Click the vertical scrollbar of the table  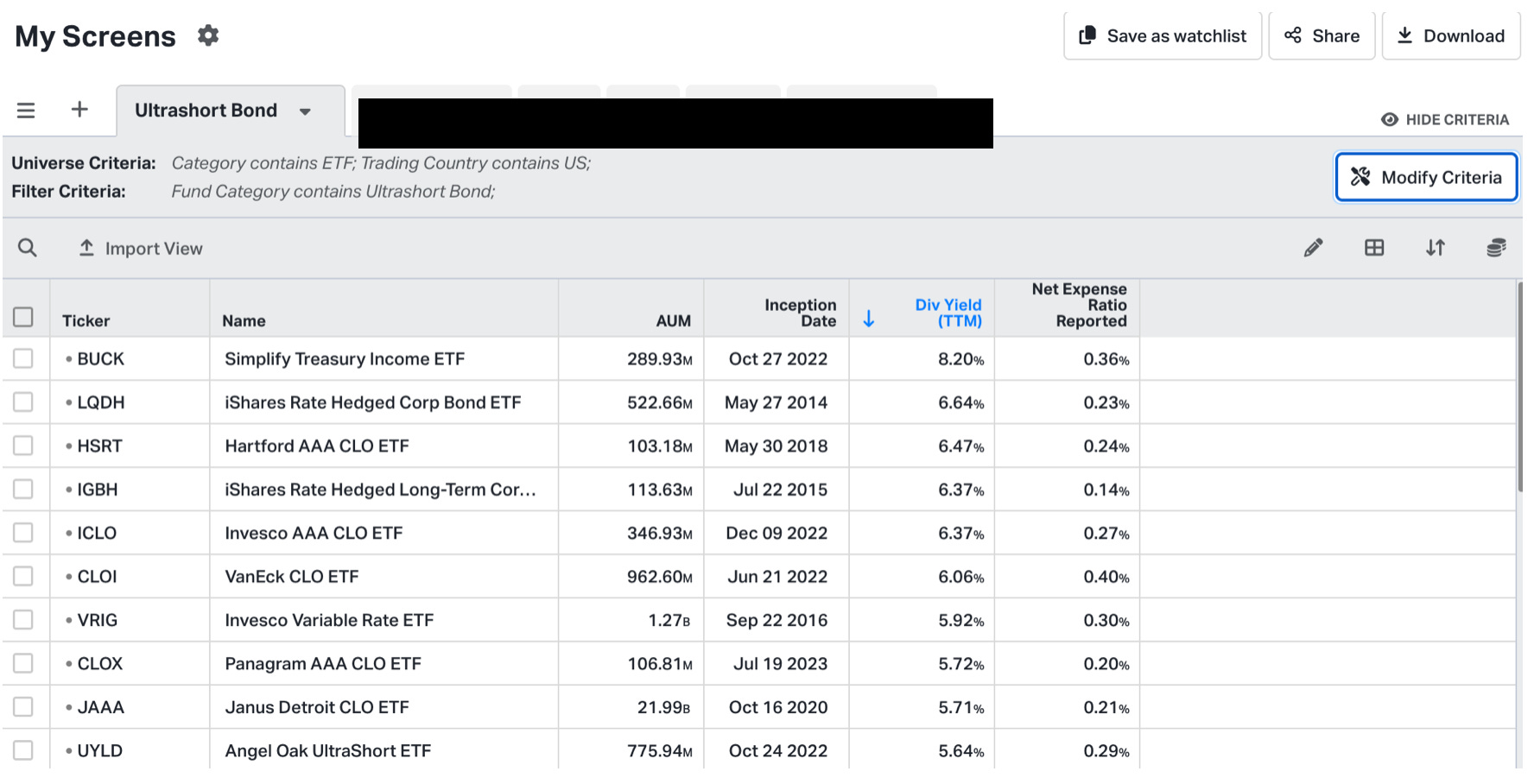click(x=1520, y=389)
